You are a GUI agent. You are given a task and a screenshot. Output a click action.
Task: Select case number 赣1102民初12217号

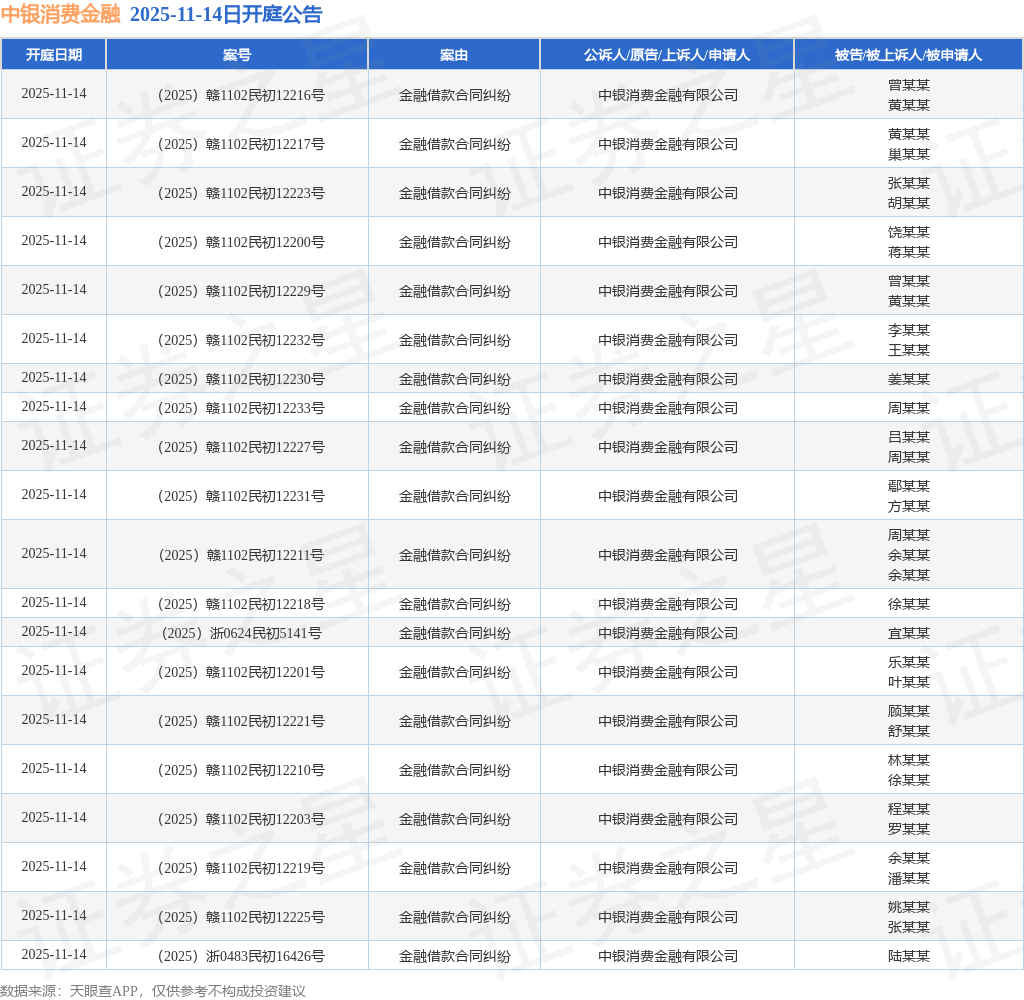(x=241, y=144)
